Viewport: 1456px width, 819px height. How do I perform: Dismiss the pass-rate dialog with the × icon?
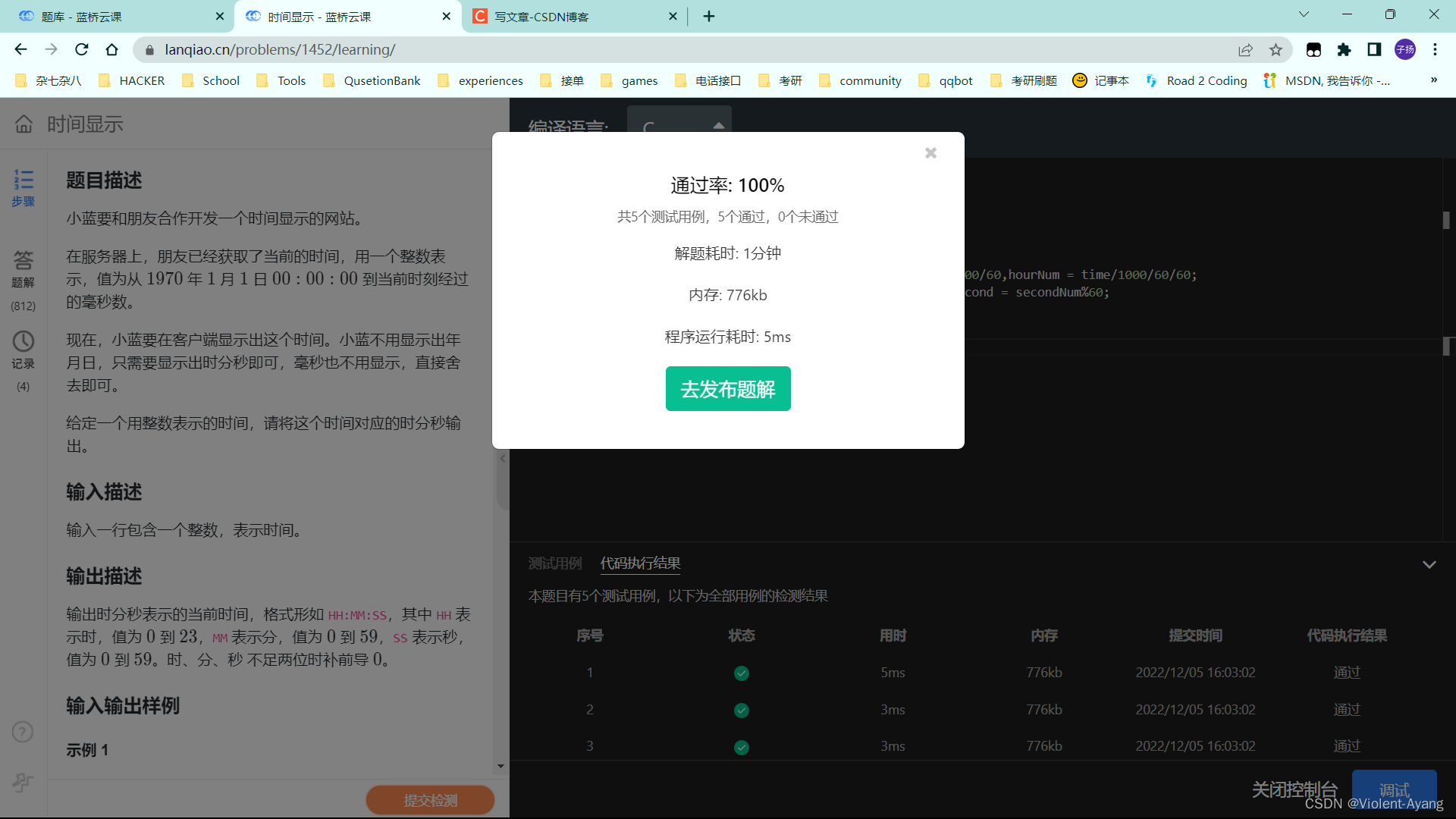tap(930, 152)
